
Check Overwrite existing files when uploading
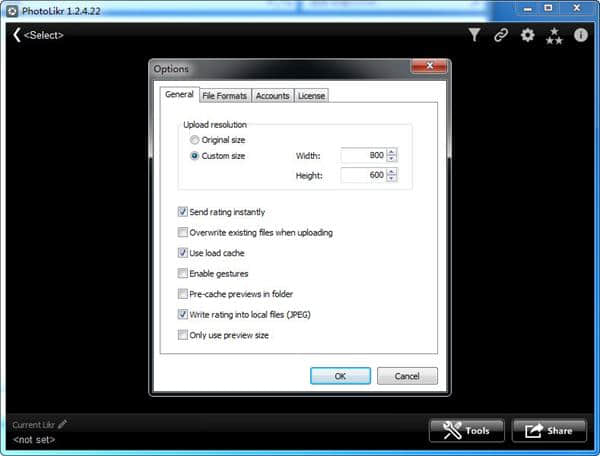182,232
